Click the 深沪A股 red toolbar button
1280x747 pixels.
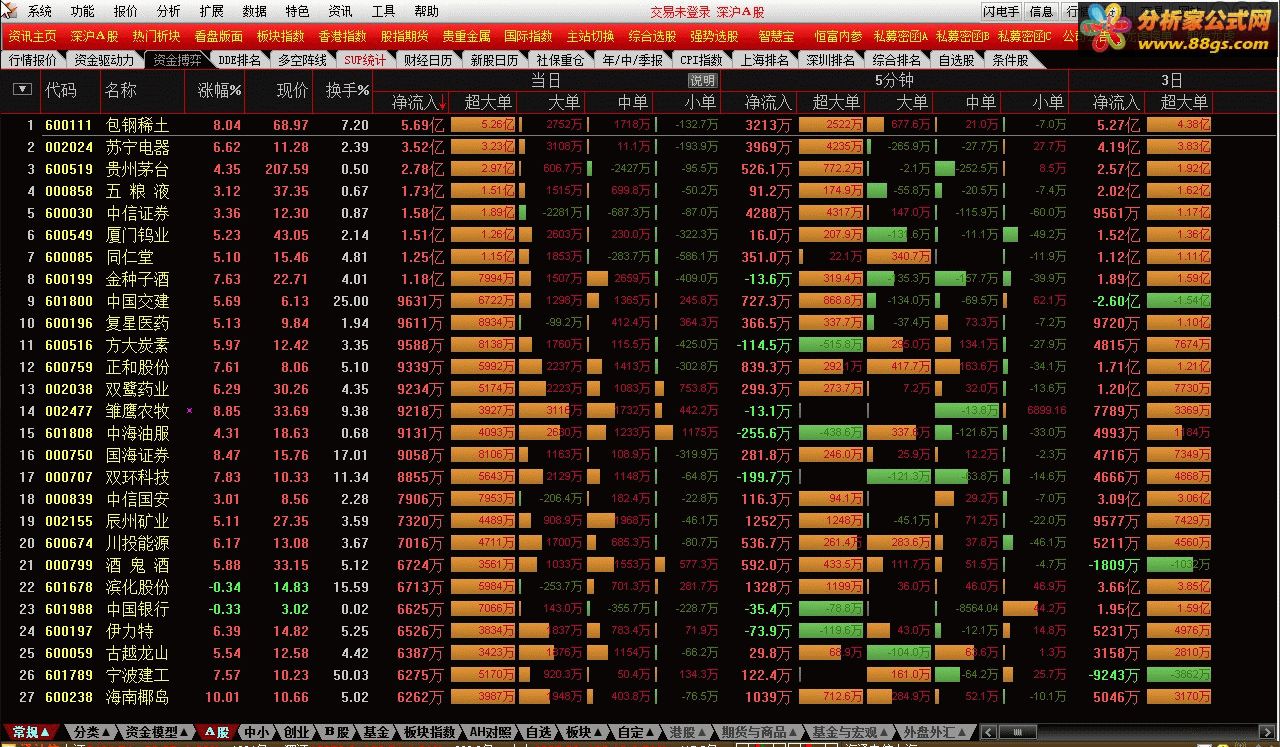(94, 36)
